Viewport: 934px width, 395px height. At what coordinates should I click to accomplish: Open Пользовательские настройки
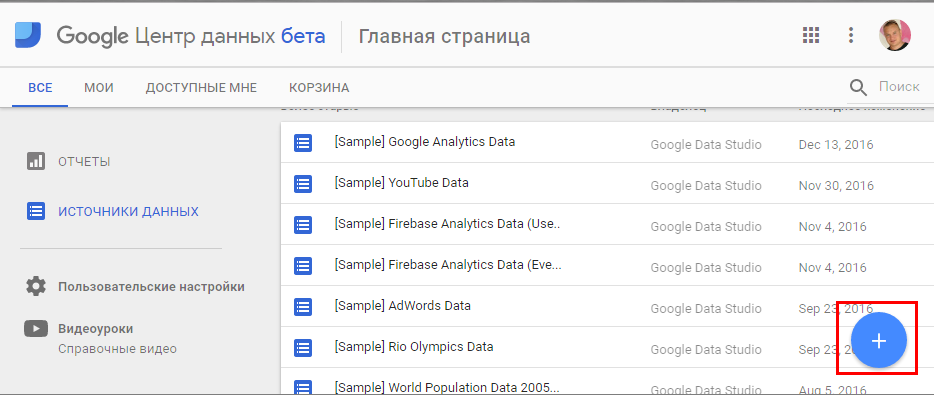[151, 287]
